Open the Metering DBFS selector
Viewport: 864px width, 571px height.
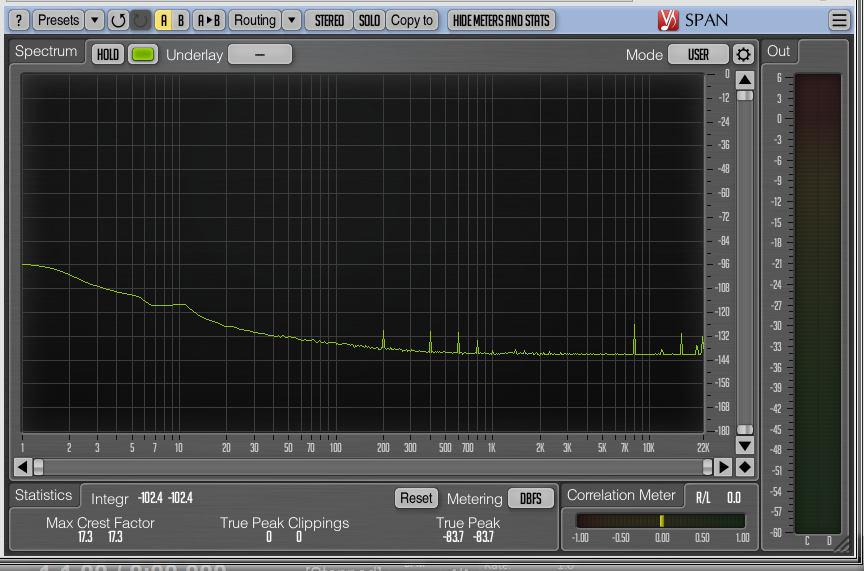531,498
